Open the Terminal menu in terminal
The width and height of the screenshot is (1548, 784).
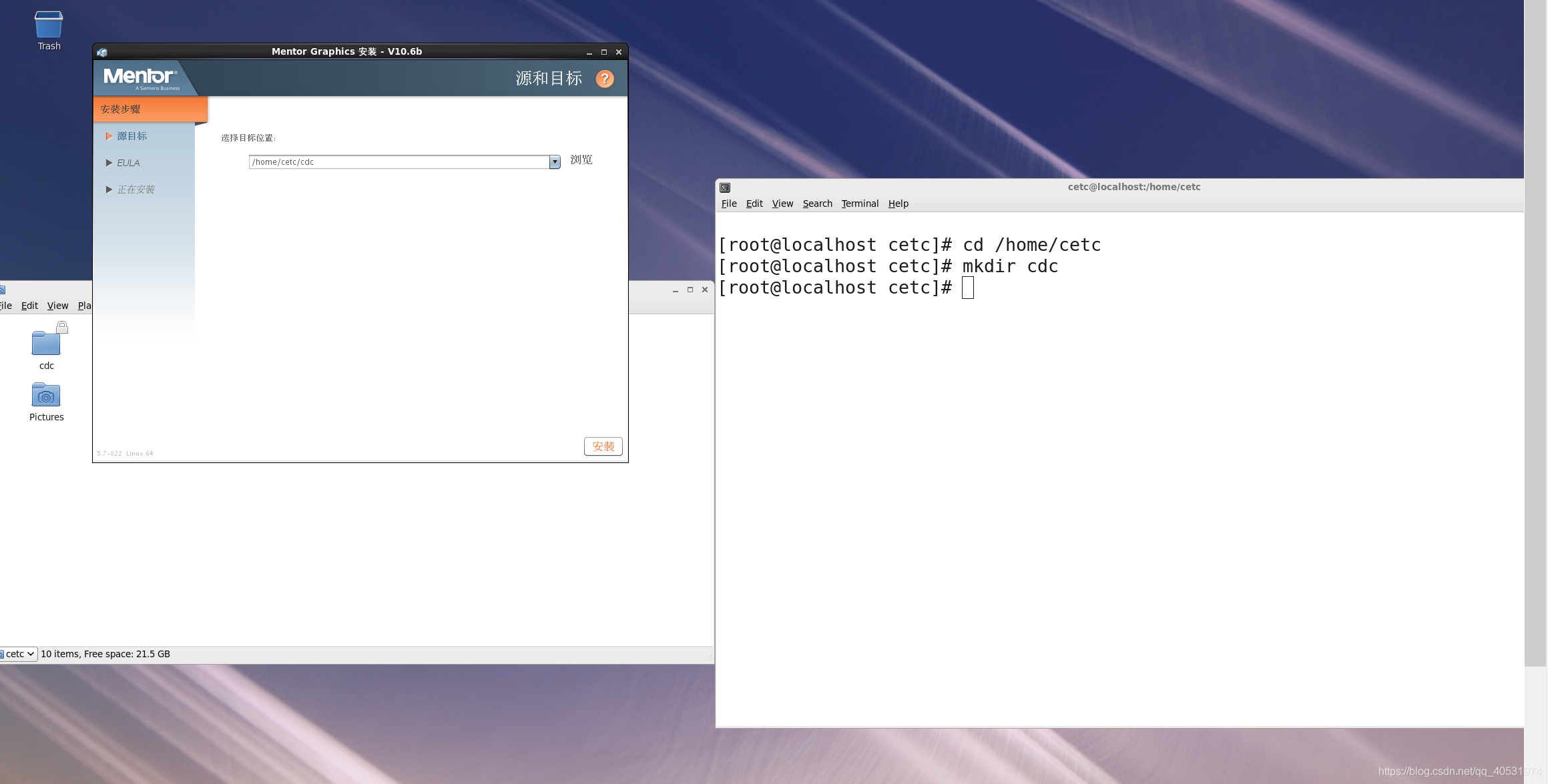point(860,204)
